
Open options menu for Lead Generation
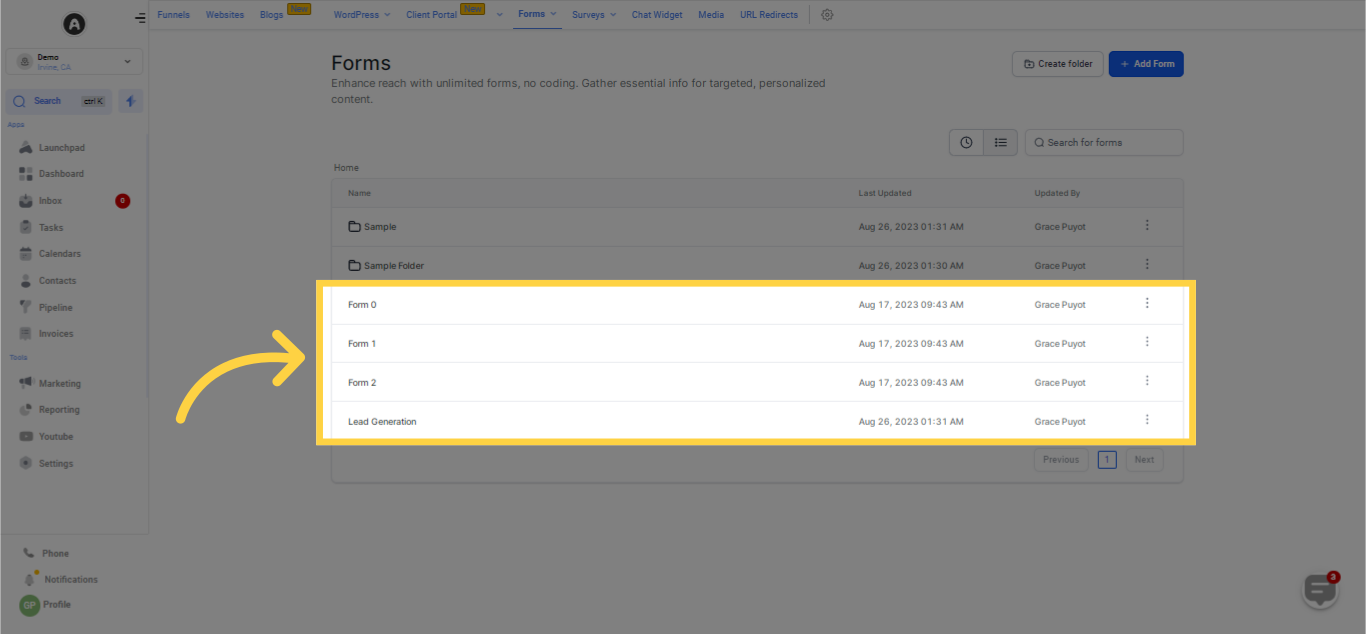[x=1147, y=420]
